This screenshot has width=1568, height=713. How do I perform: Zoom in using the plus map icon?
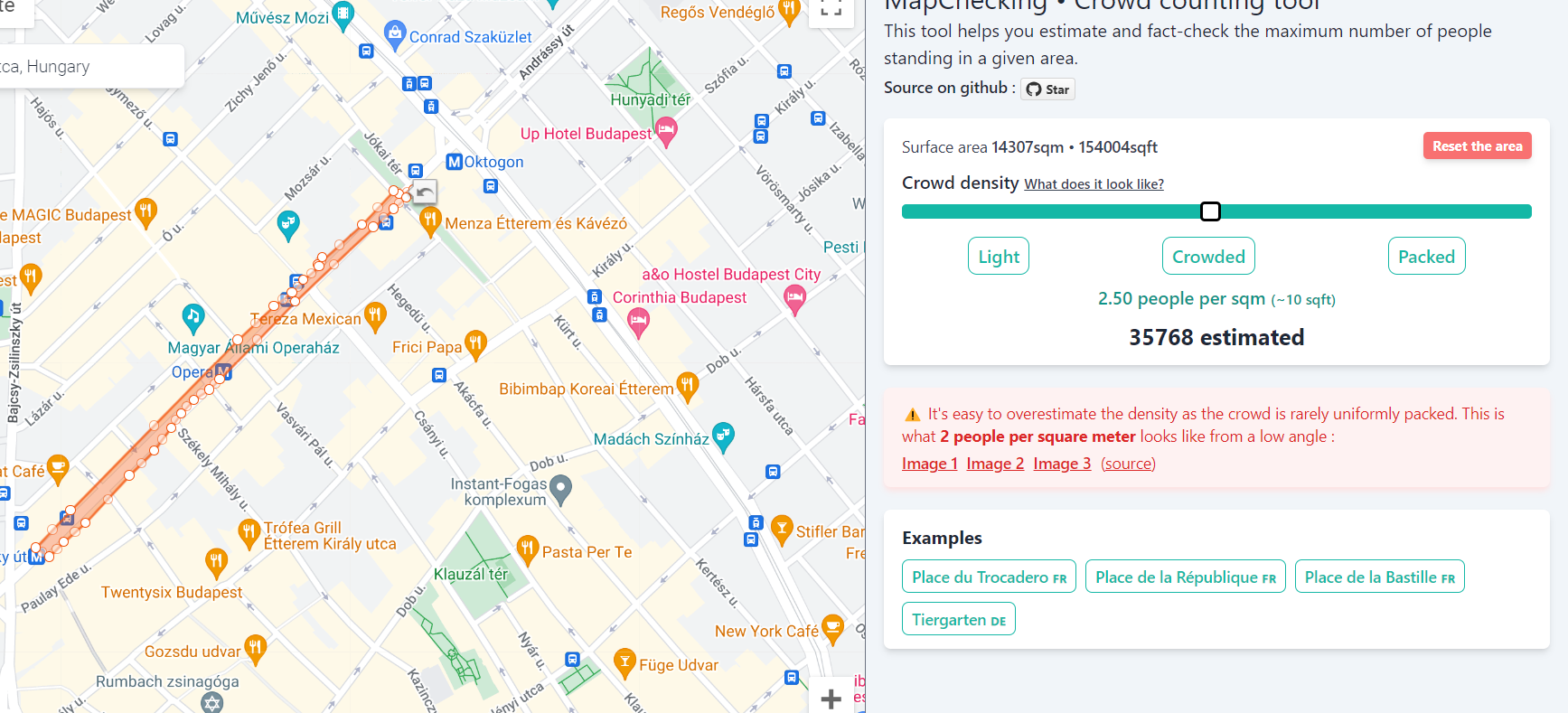831,698
